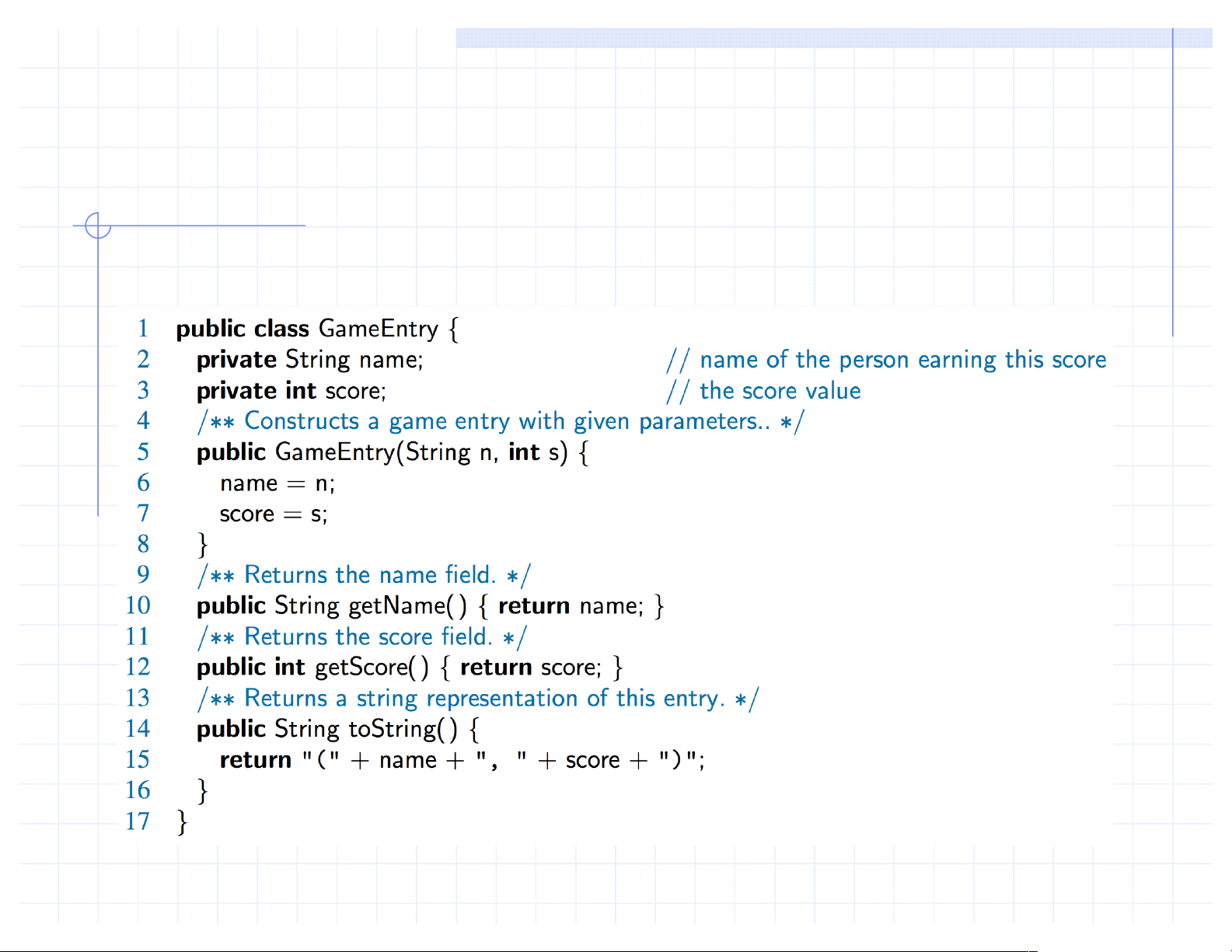1232x952 pixels.
Task: Click line number 1 in the code listing
Action: pyautogui.click(x=143, y=329)
